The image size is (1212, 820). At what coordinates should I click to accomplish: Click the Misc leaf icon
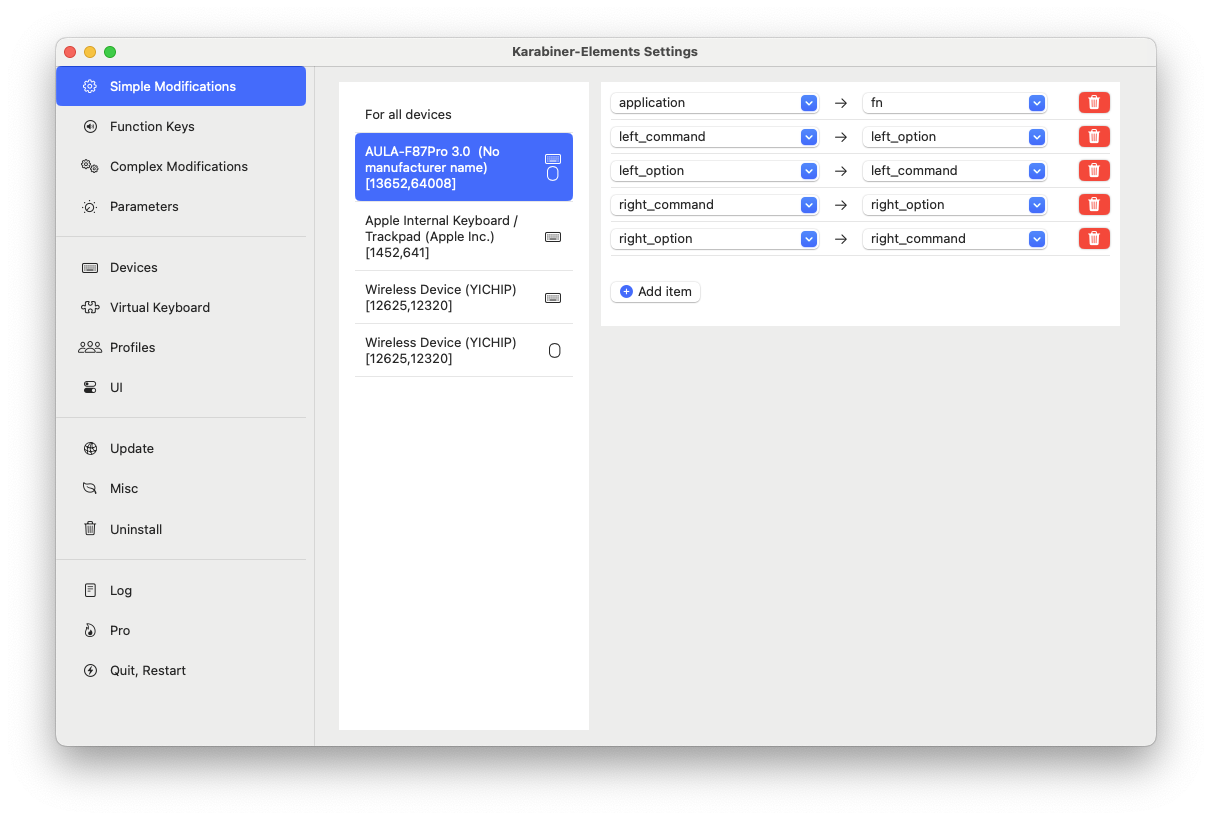[x=90, y=489]
